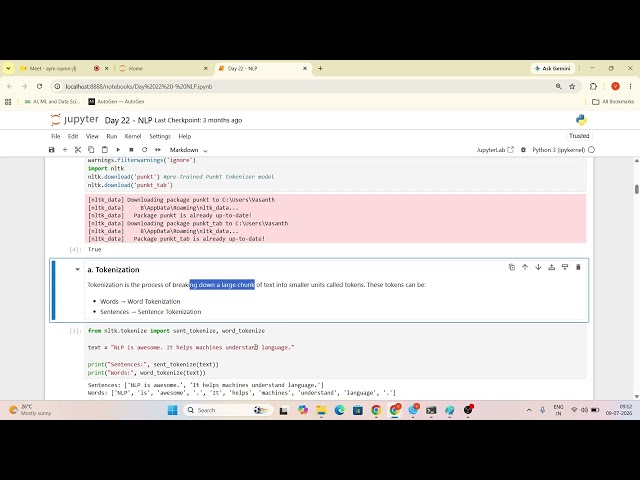The height and width of the screenshot is (480, 640).
Task: Delete the Tokenization cell with trash icon
Action: coord(578,267)
